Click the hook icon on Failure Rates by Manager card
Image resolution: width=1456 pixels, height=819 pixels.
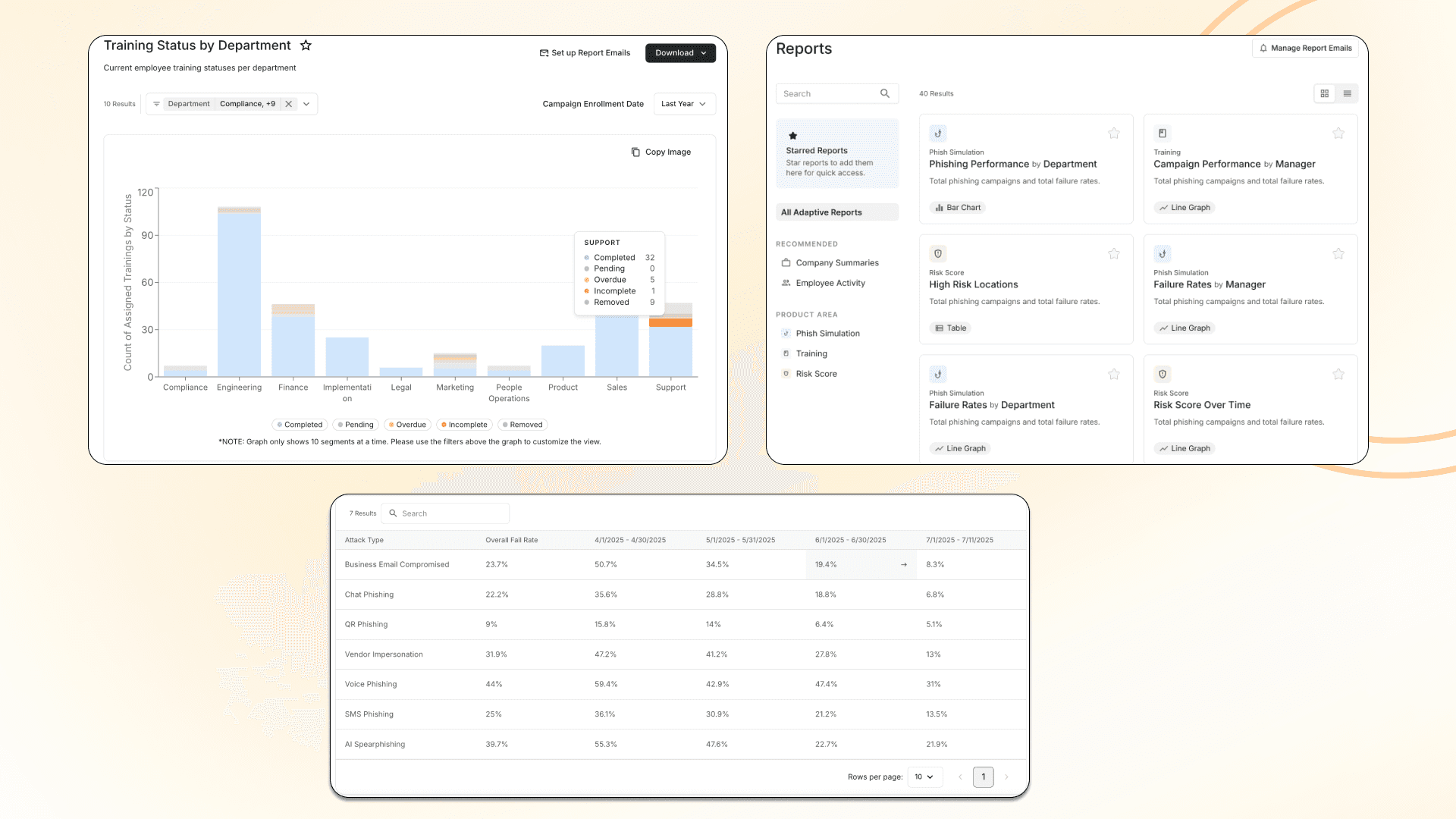pyautogui.click(x=1162, y=254)
